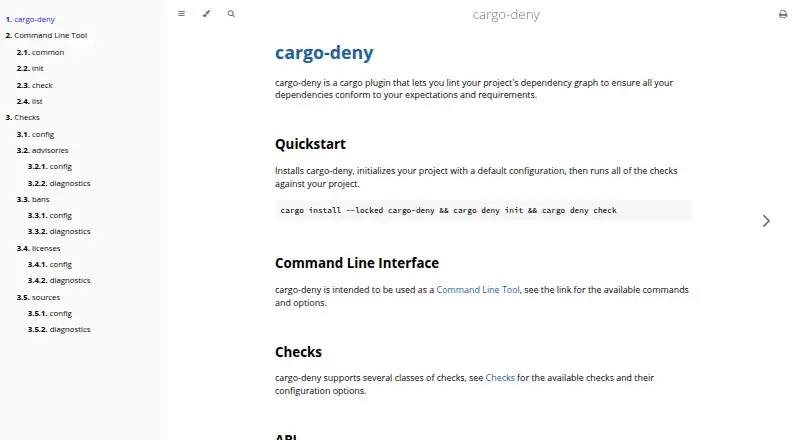800x440 pixels.
Task: Click the Checks section heading
Action: tap(298, 352)
